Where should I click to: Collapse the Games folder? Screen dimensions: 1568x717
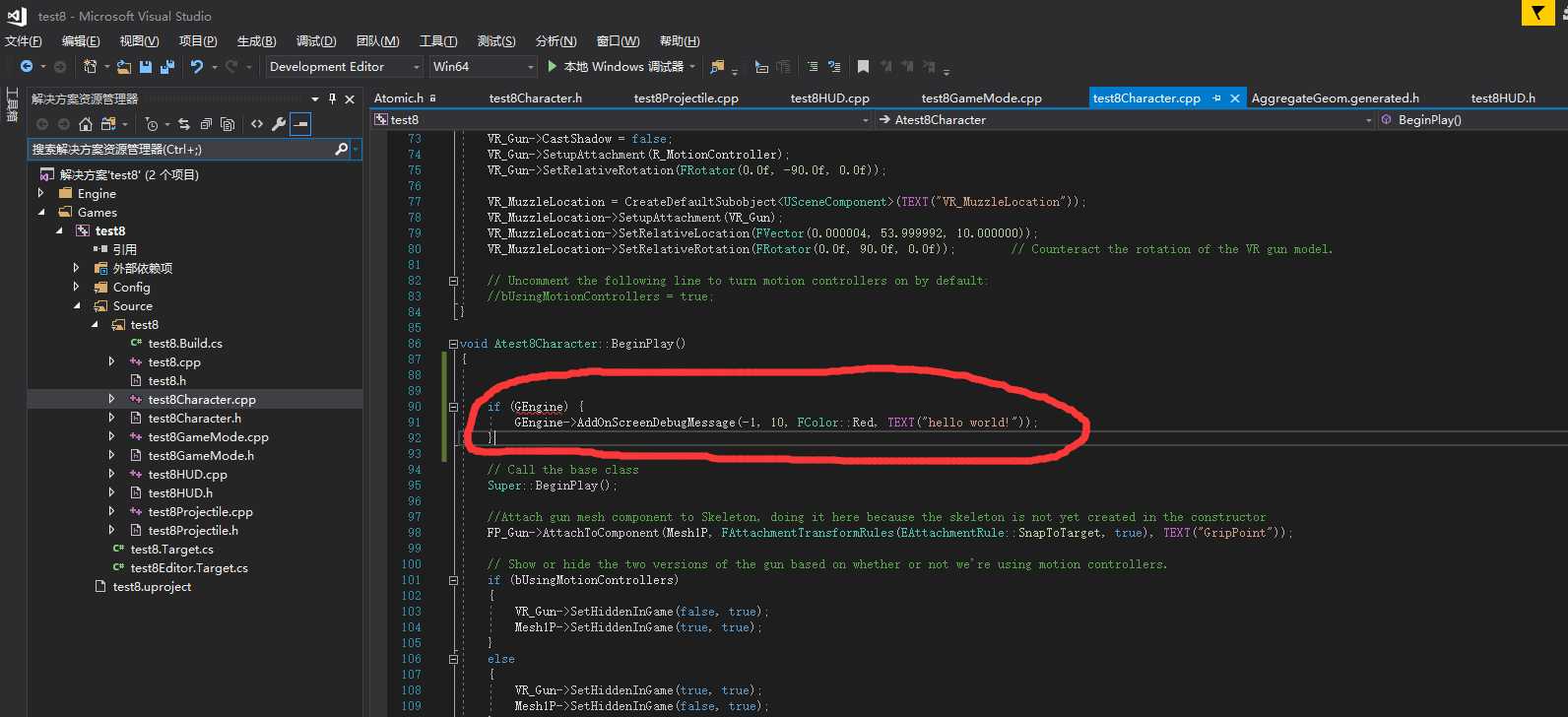[41, 212]
